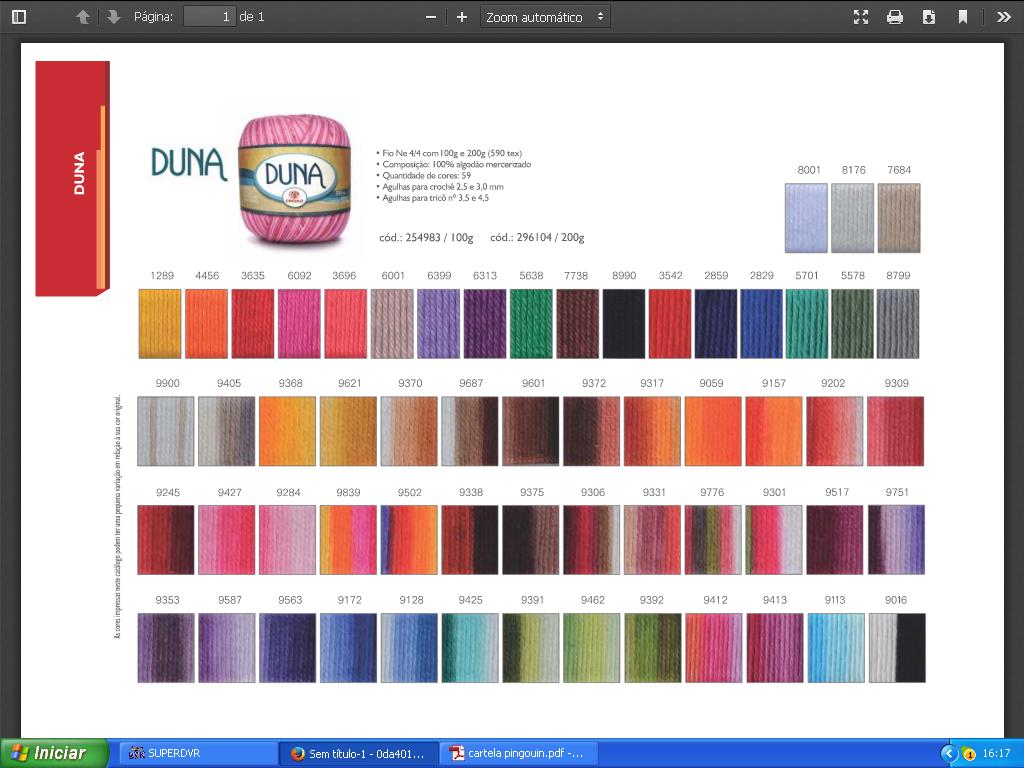The height and width of the screenshot is (768, 1024).
Task: Select variegated swatch 9462 lime green
Action: [x=592, y=648]
